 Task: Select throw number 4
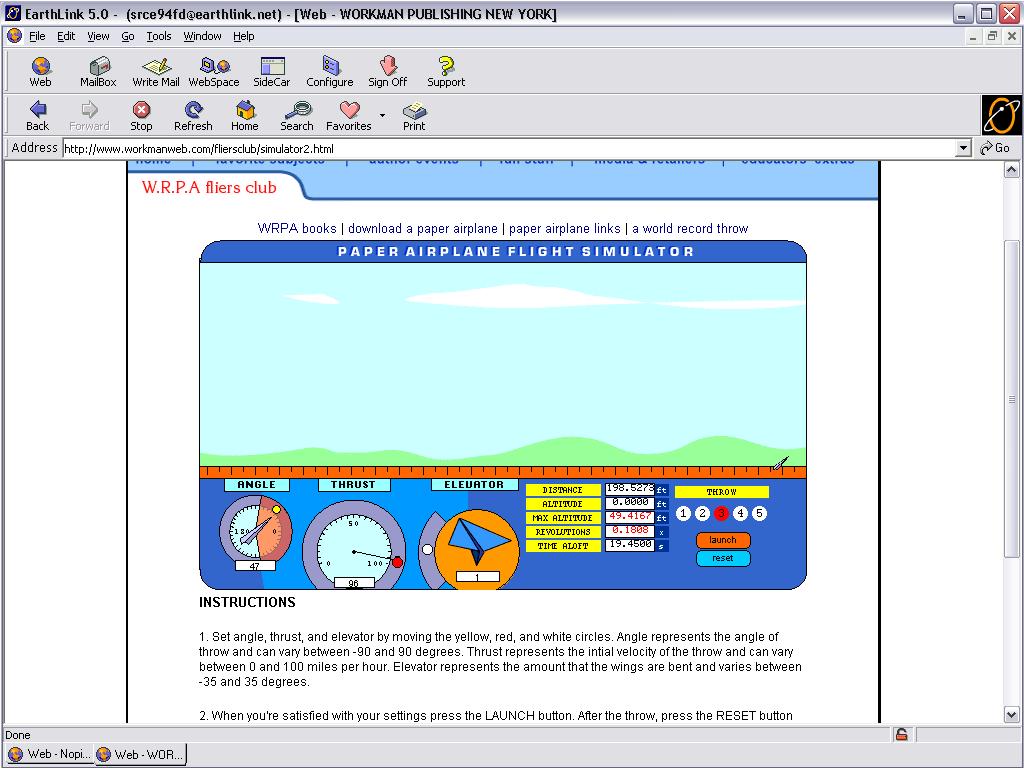tap(740, 514)
